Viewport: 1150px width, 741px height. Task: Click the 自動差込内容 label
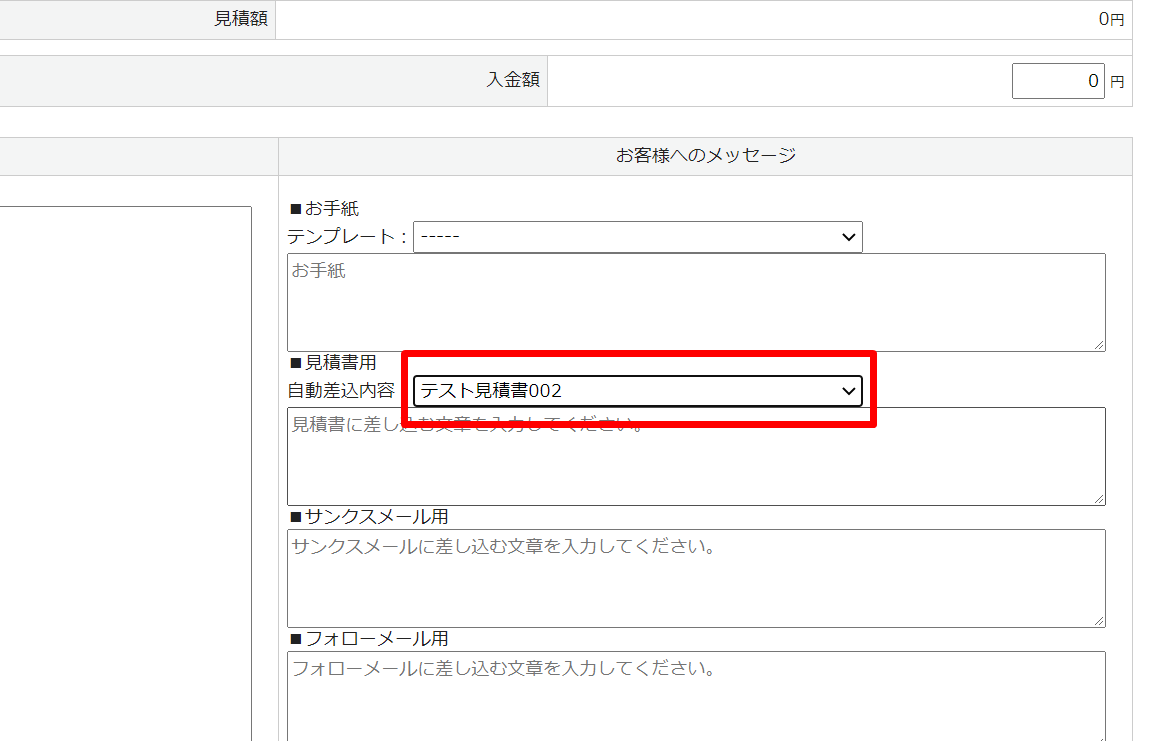coord(341,391)
